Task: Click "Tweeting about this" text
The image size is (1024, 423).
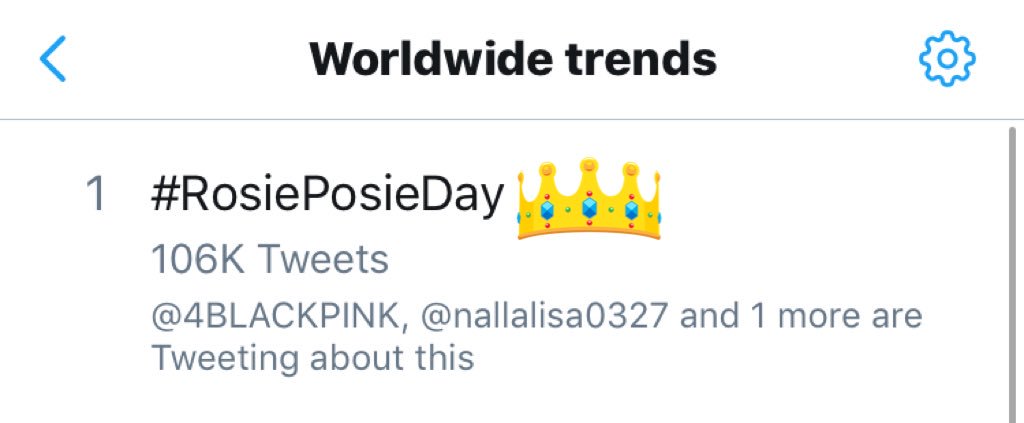Action: click(x=313, y=357)
